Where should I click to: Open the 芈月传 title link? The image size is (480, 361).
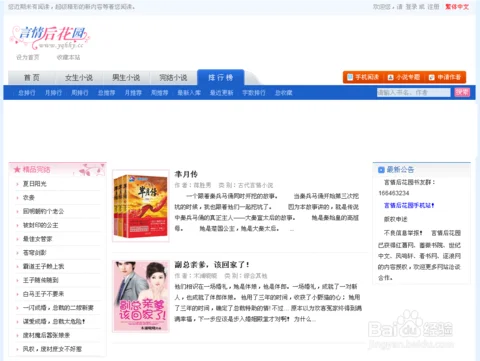[186, 174]
